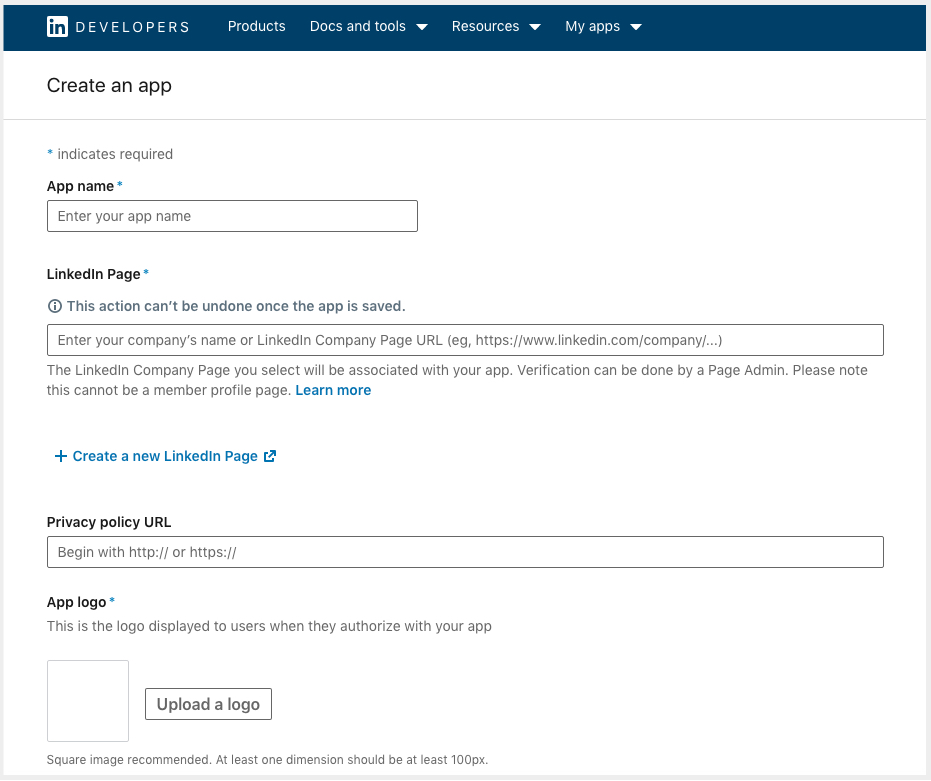The height and width of the screenshot is (781, 931).
Task: Click the info icon beside undone warning
Action: click(54, 306)
